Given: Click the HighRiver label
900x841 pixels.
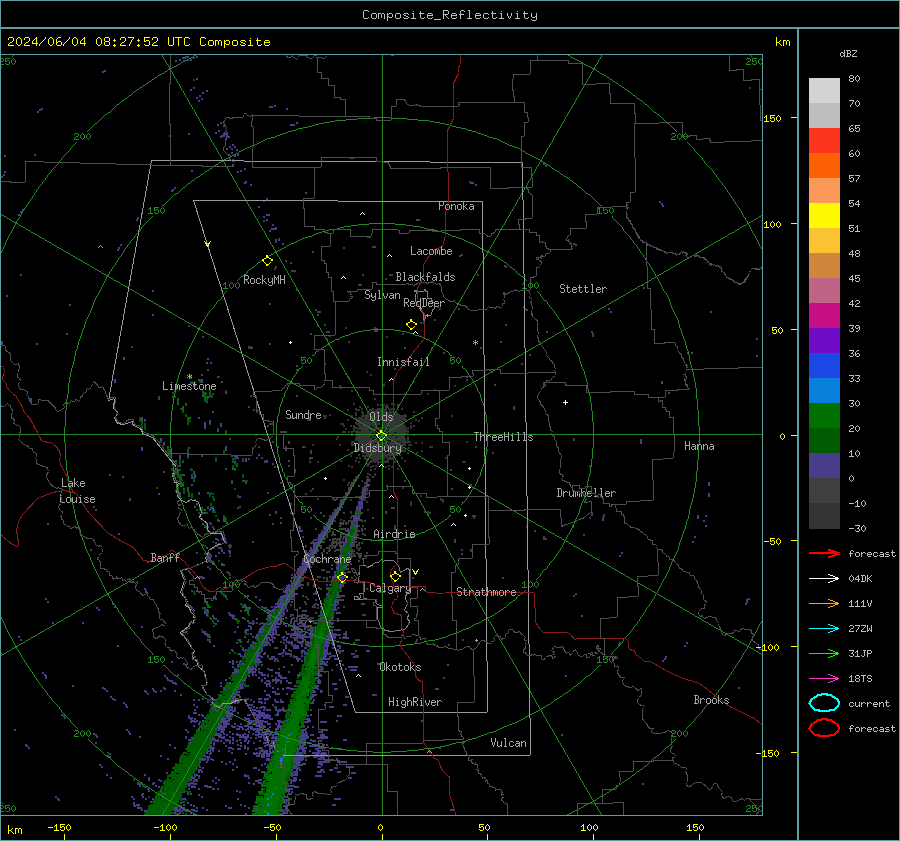Looking at the screenshot, I should coord(415,702).
